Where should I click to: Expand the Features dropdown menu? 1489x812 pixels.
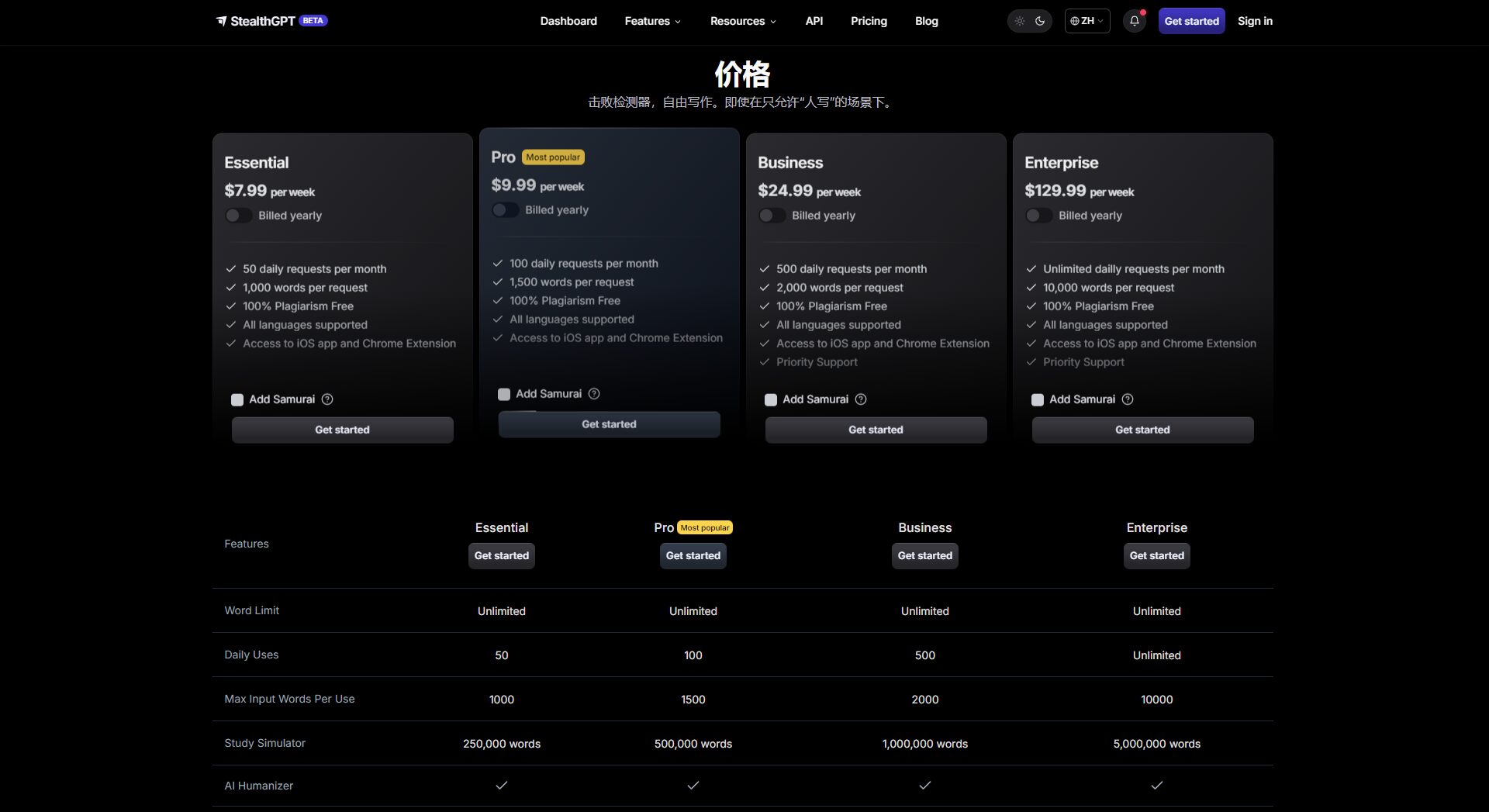pyautogui.click(x=652, y=21)
